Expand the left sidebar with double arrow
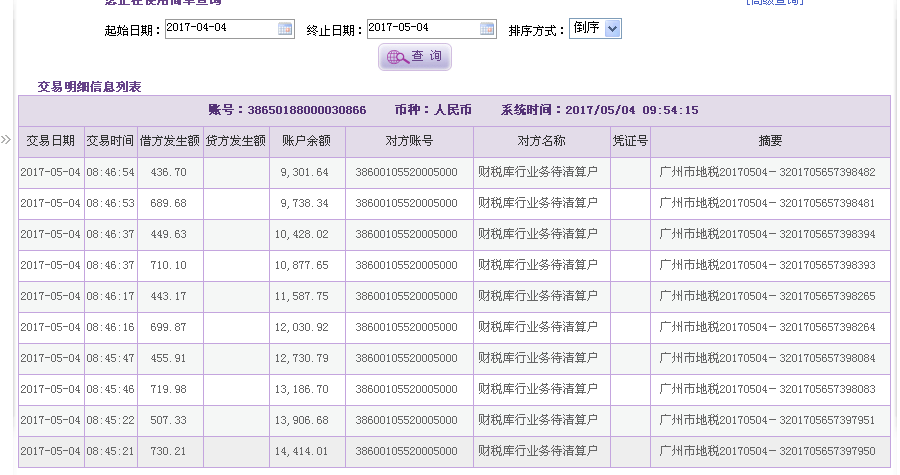The height and width of the screenshot is (475, 900). click(x=6, y=139)
